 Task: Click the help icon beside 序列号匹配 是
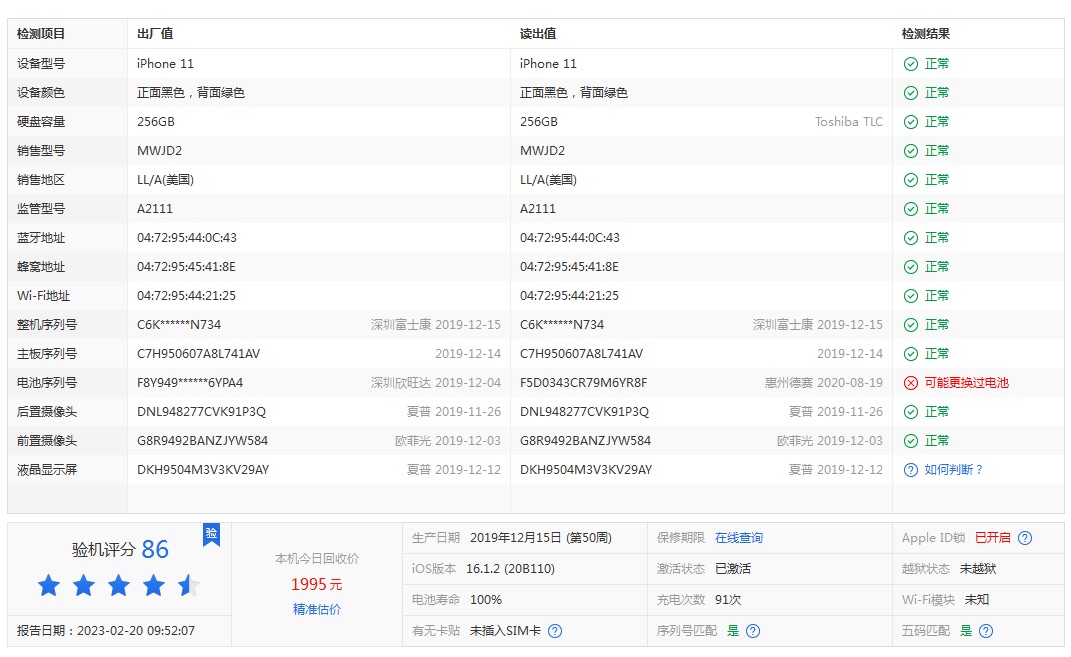pyautogui.click(x=753, y=631)
